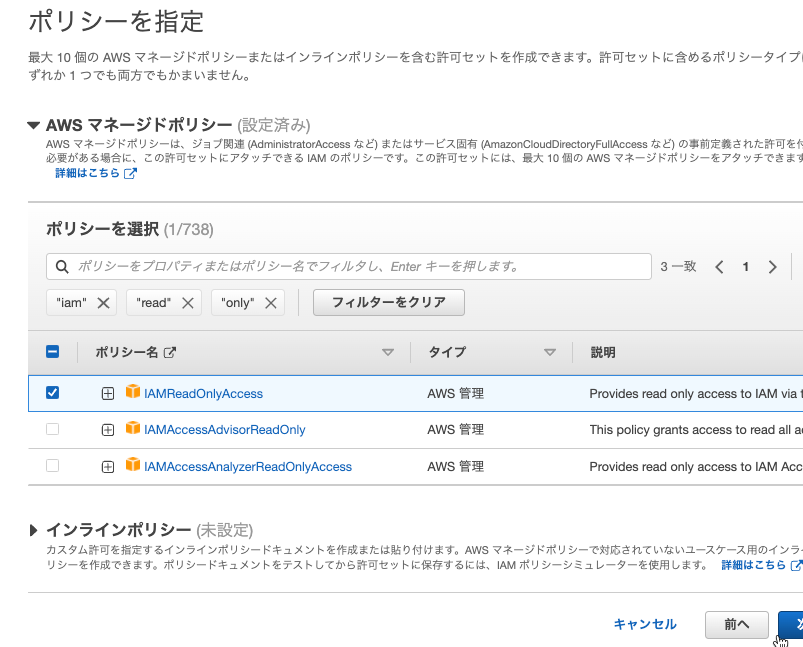Check the IAMAccessAnalyzerReadOnlyAccess checkbox

point(52,466)
